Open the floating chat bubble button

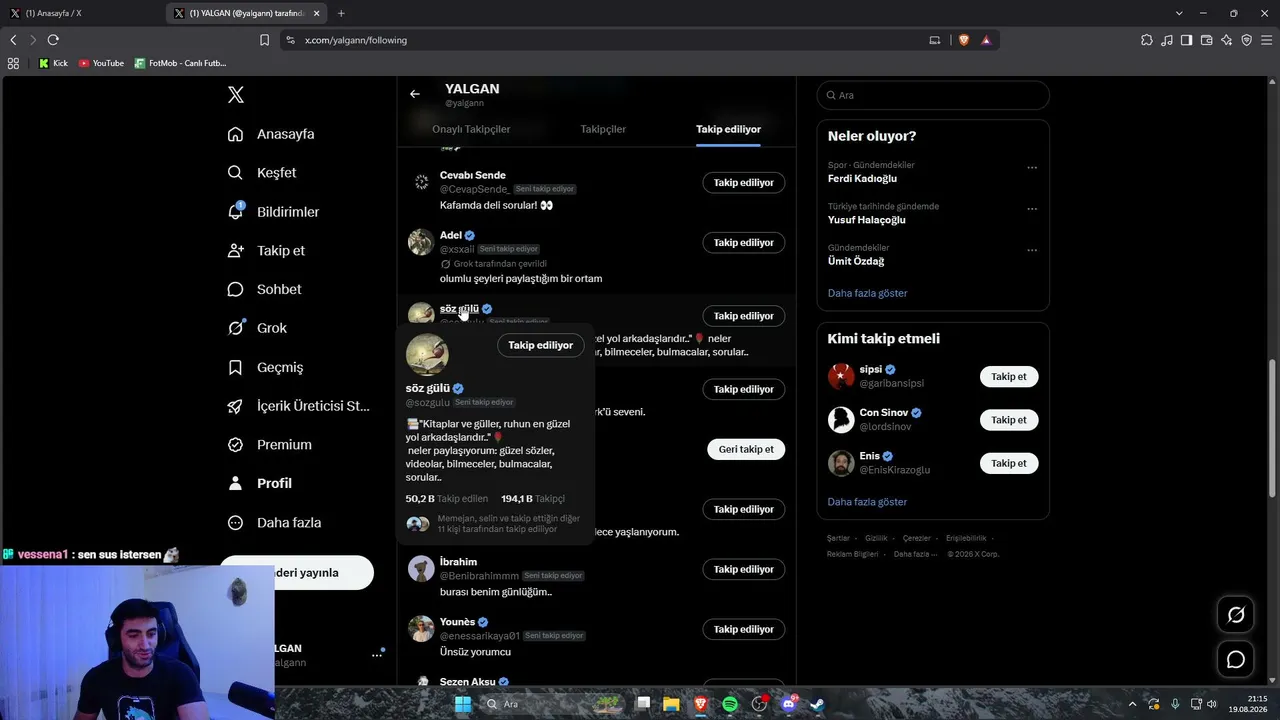coord(1236,660)
